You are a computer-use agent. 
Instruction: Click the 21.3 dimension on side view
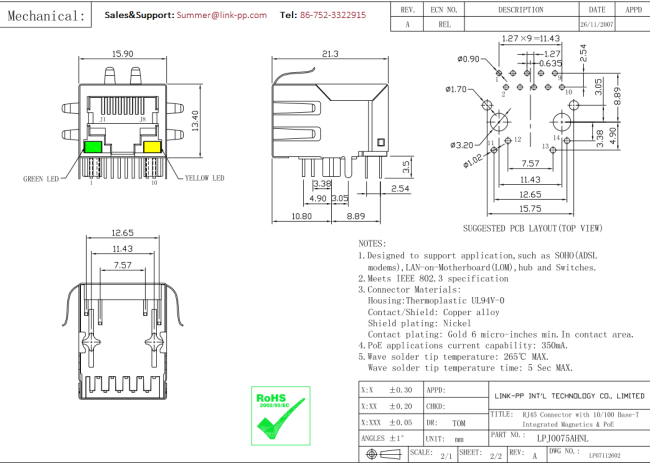point(329,54)
